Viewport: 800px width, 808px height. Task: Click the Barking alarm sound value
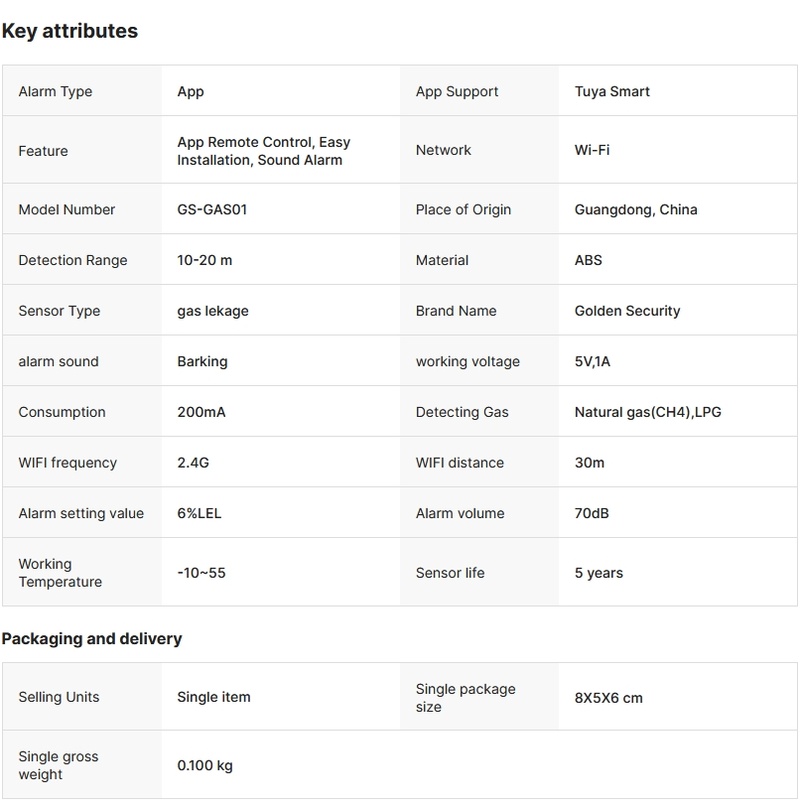click(202, 361)
